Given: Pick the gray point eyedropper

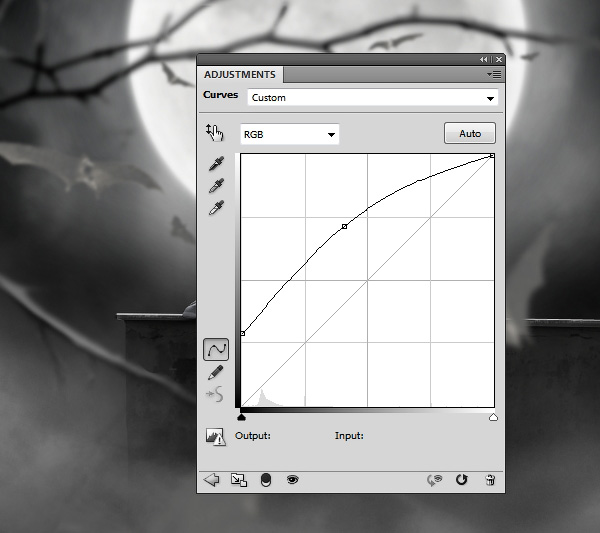Looking at the screenshot, I should pos(217,186).
